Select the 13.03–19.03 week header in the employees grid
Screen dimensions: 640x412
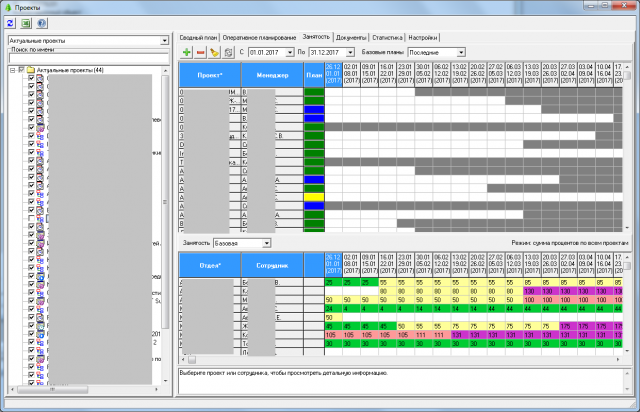532,264
